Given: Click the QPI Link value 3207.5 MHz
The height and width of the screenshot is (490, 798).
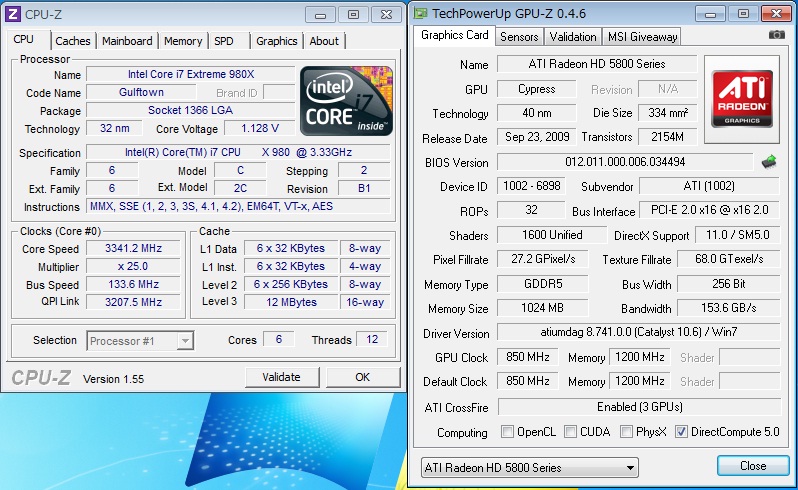Looking at the screenshot, I should 133,302.
